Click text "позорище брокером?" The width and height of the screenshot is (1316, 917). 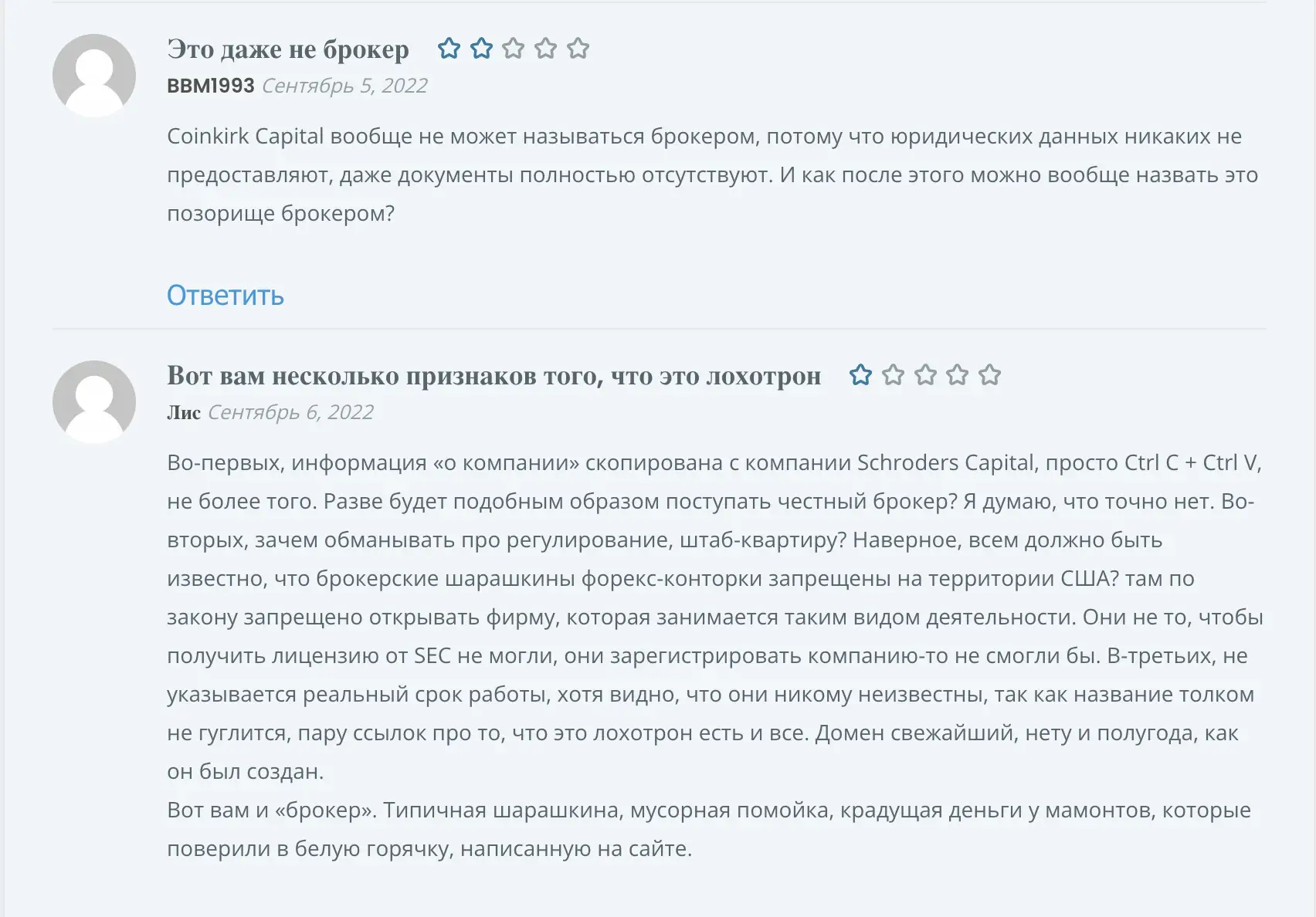281,214
